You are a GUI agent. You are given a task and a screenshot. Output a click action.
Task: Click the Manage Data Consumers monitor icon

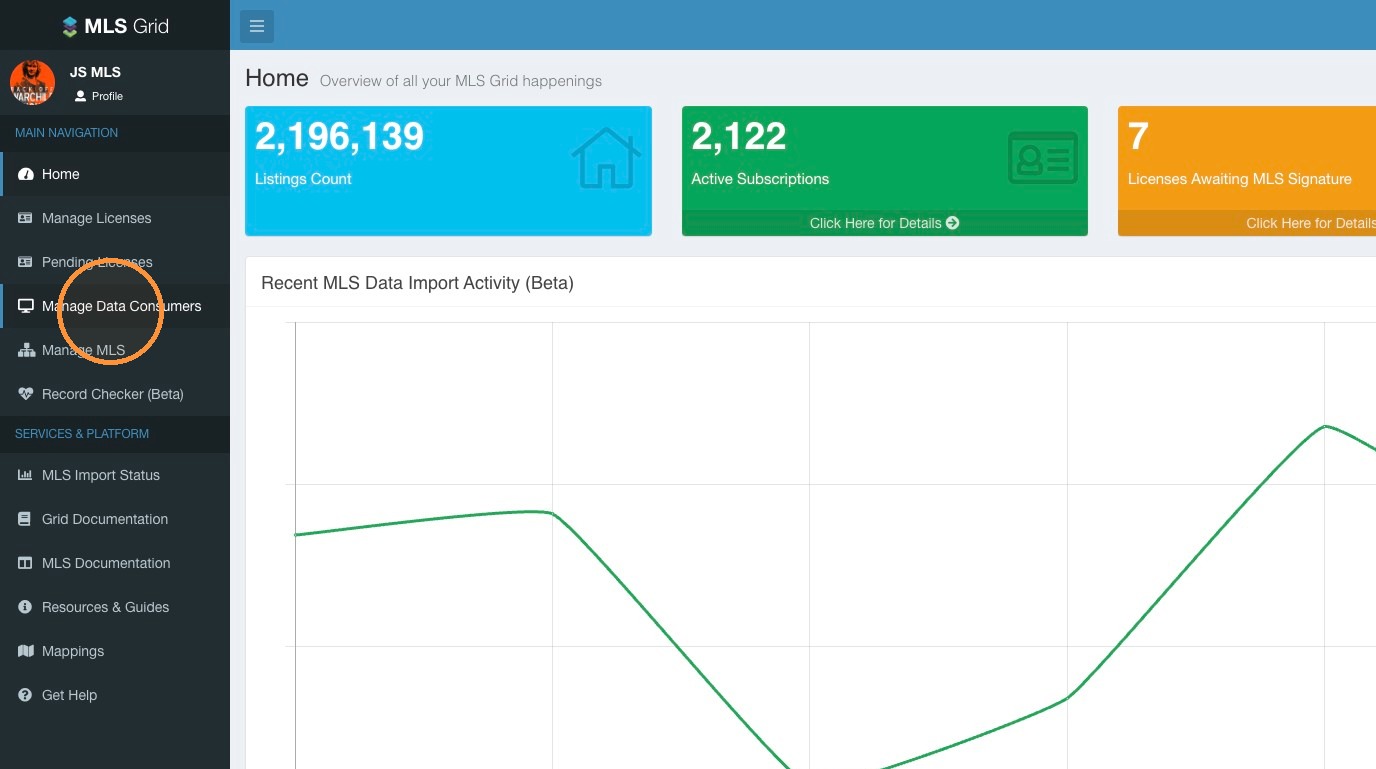26,306
